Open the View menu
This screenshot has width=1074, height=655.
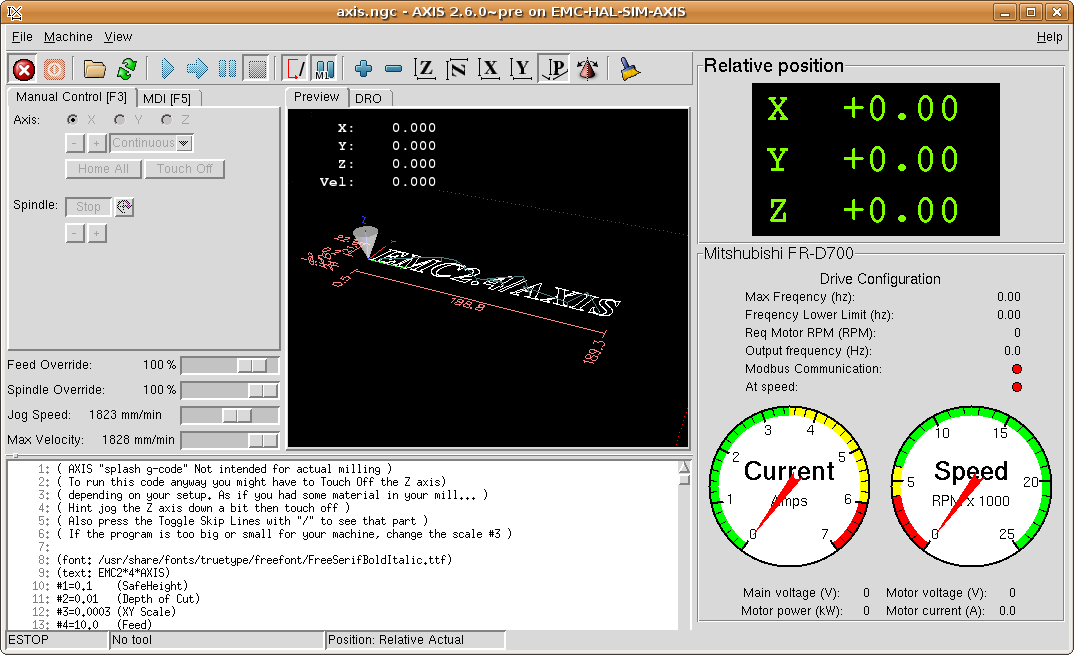coord(118,37)
